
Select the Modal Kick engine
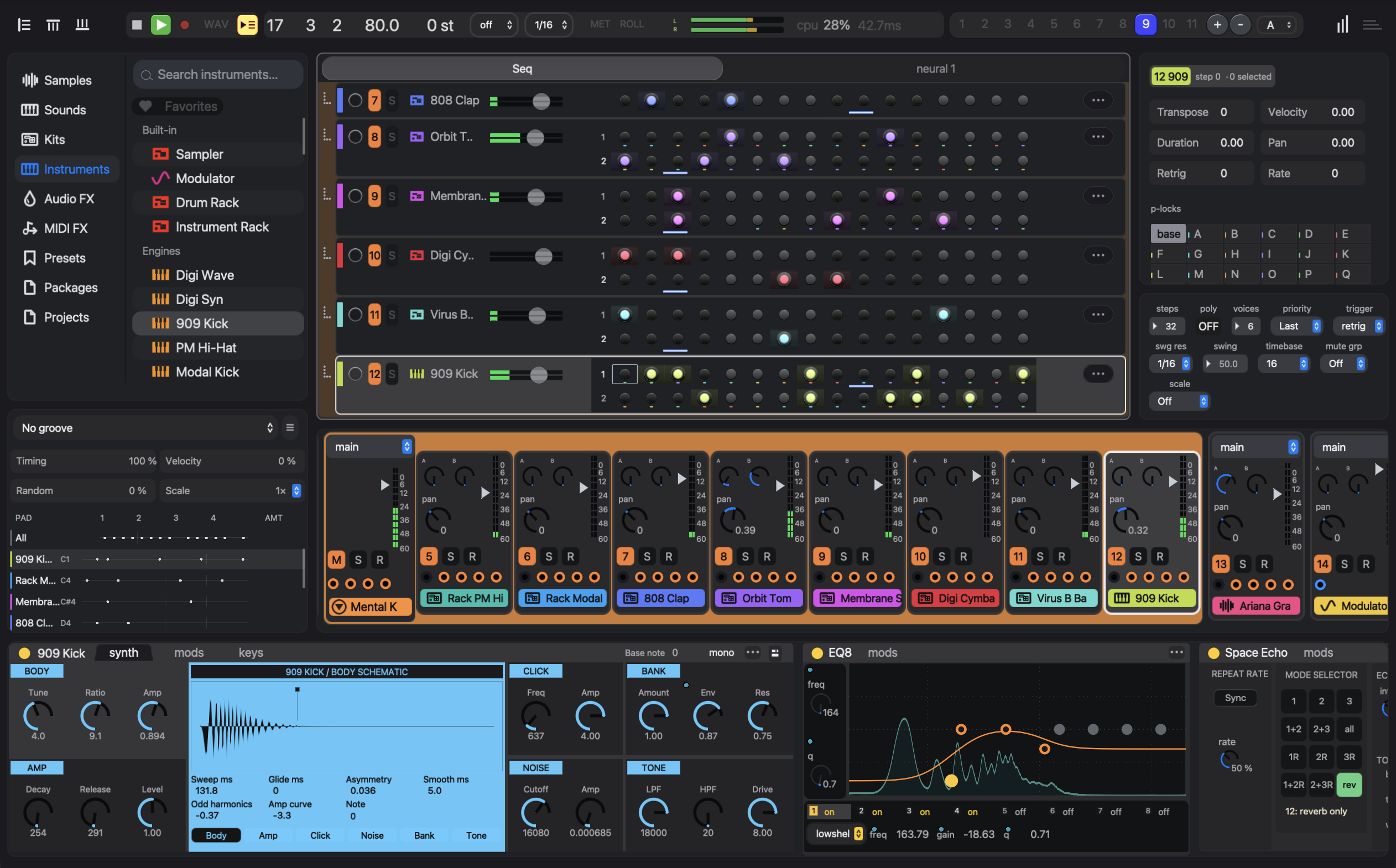(217, 372)
